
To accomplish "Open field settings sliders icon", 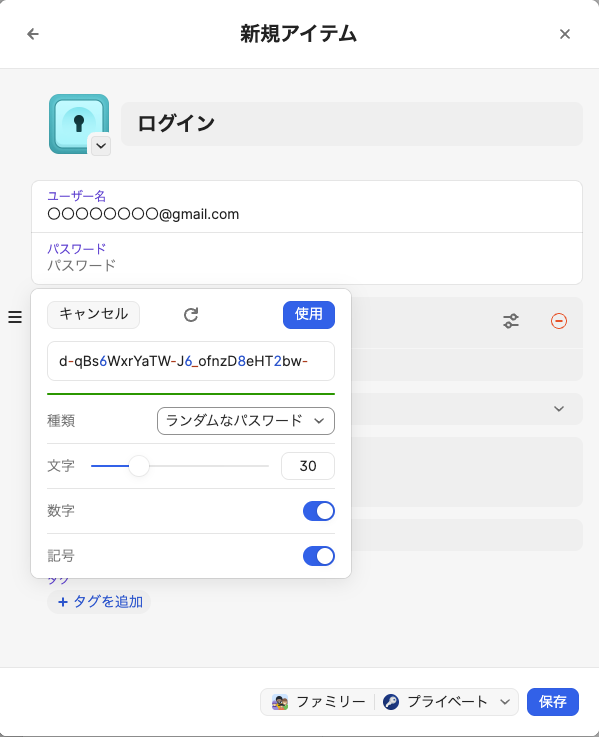I will pos(511,321).
